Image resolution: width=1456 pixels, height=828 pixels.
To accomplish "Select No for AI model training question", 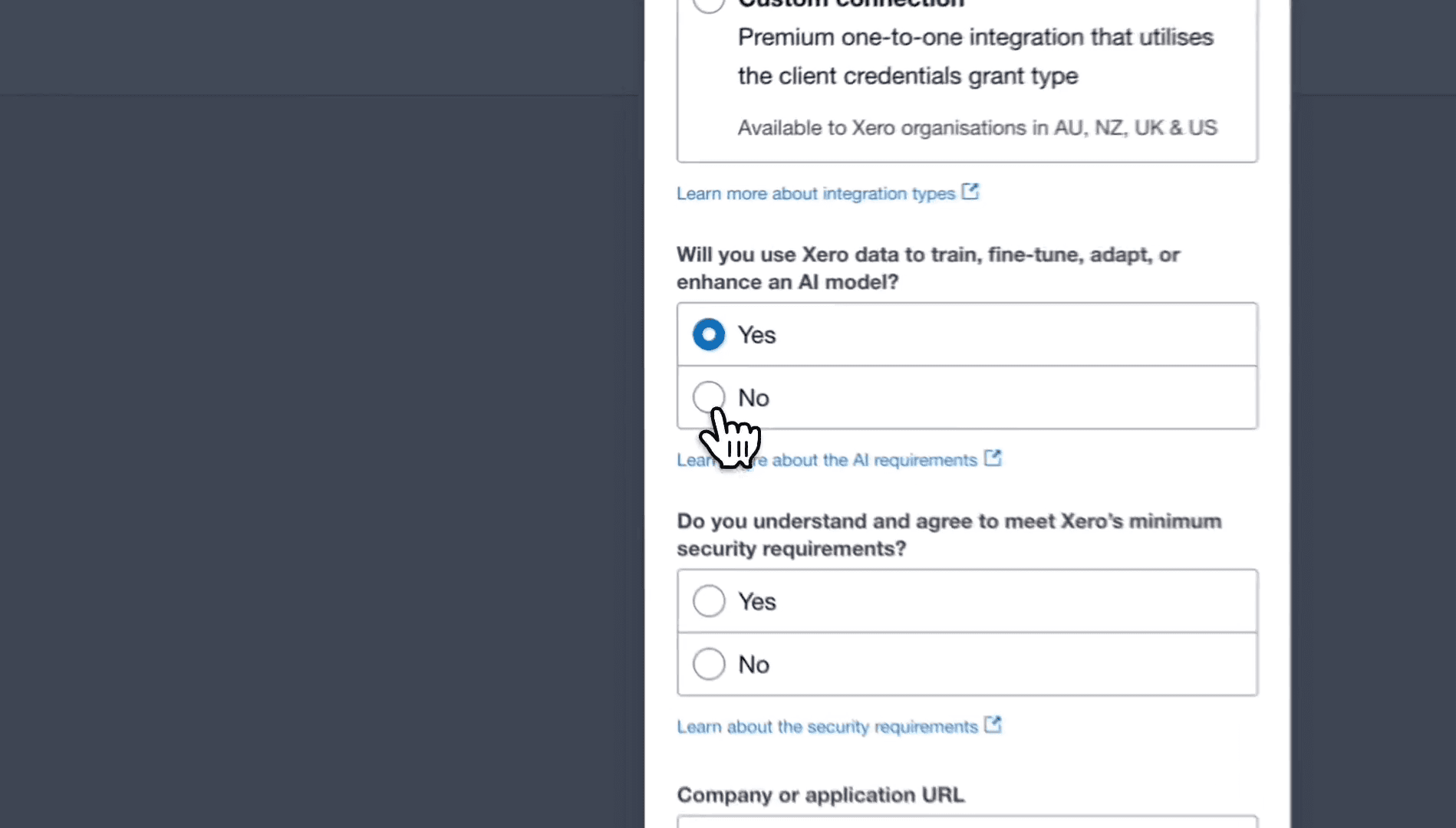I will pos(708,397).
